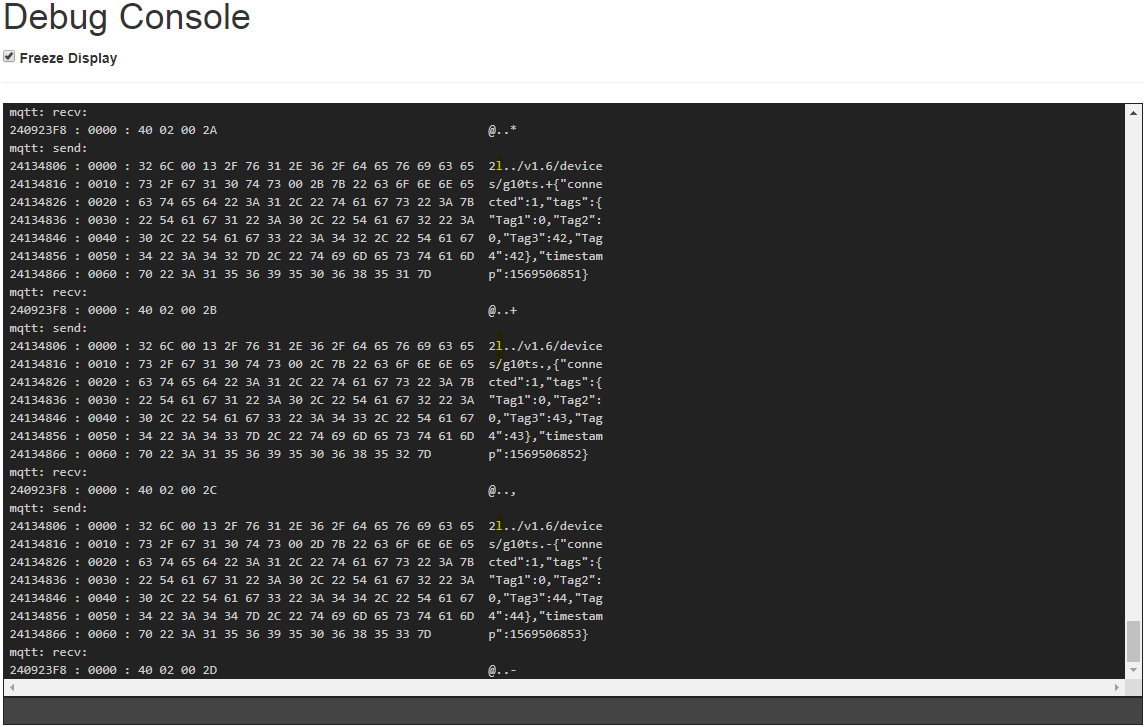Uncheck the Freeze Display checkbox
This screenshot has height=727, width=1145.
[x=9, y=57]
